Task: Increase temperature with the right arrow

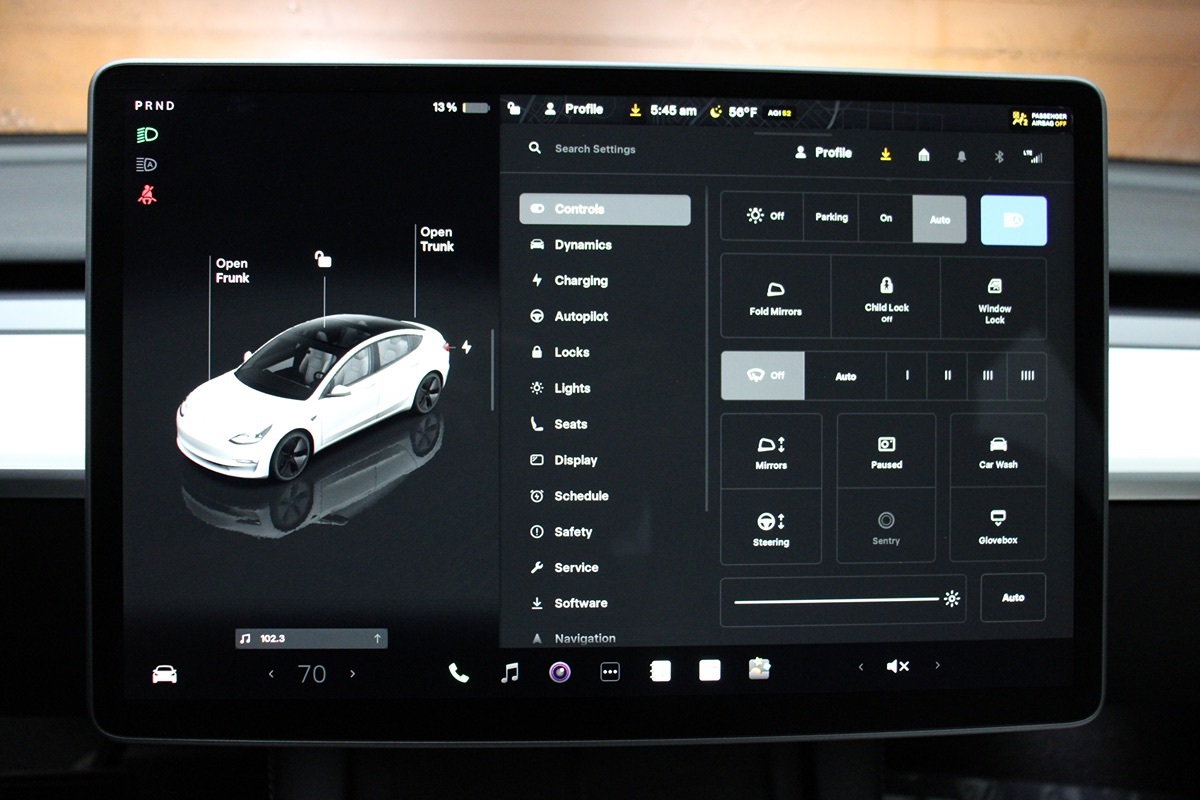Action: tap(352, 674)
